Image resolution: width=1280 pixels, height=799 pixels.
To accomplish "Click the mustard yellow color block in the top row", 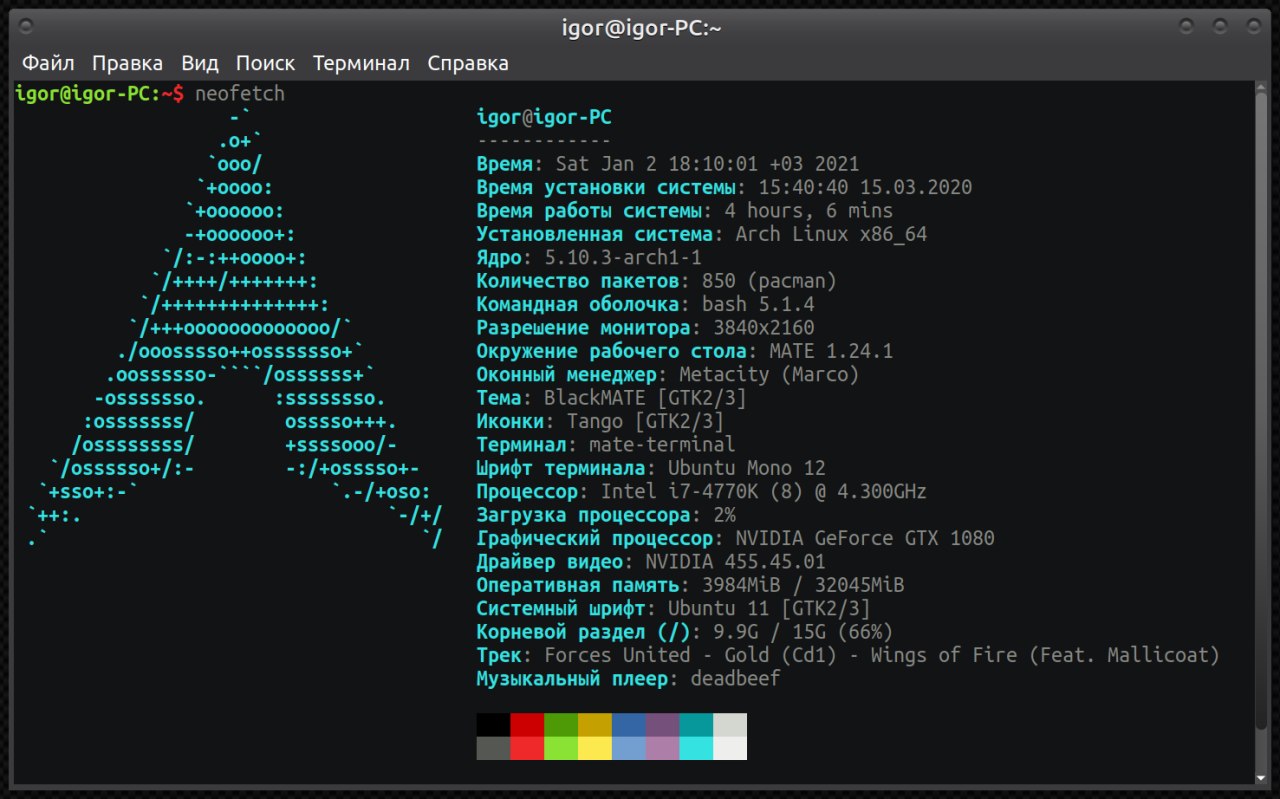I will [595, 725].
